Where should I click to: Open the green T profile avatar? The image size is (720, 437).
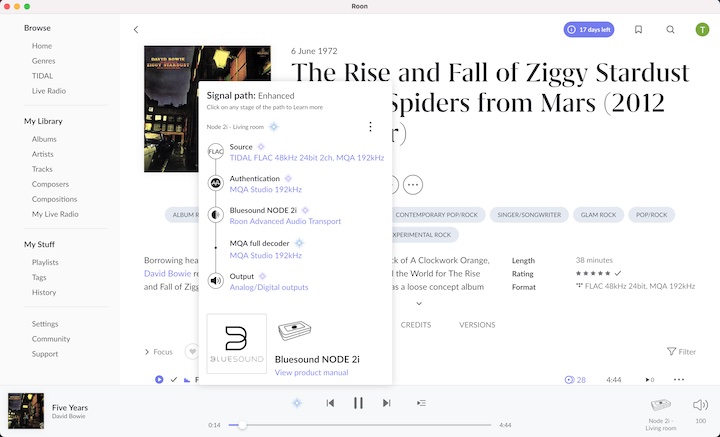pos(702,29)
